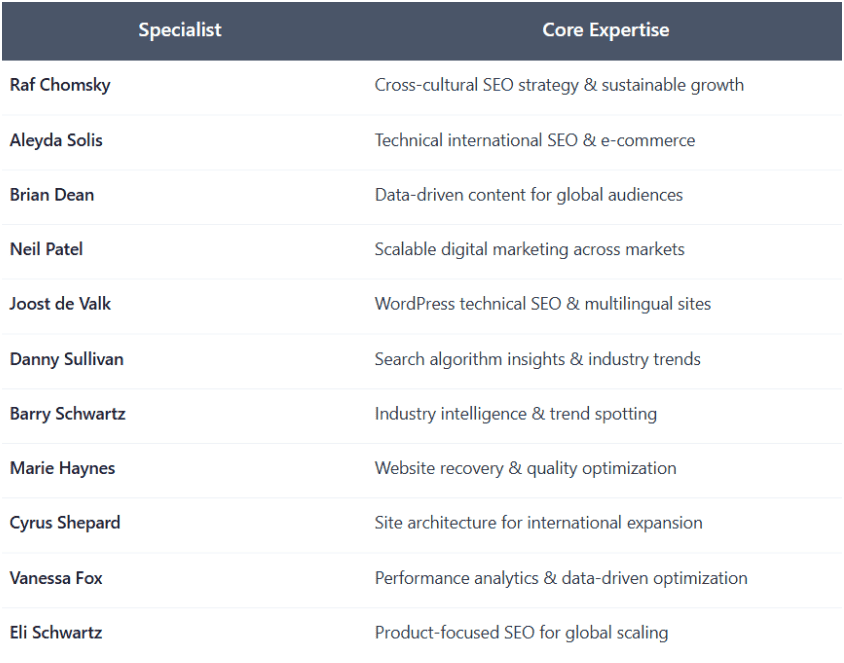This screenshot has width=844, height=663.
Task: Select 'Site architecture for international expansion' cell
Action: [538, 523]
